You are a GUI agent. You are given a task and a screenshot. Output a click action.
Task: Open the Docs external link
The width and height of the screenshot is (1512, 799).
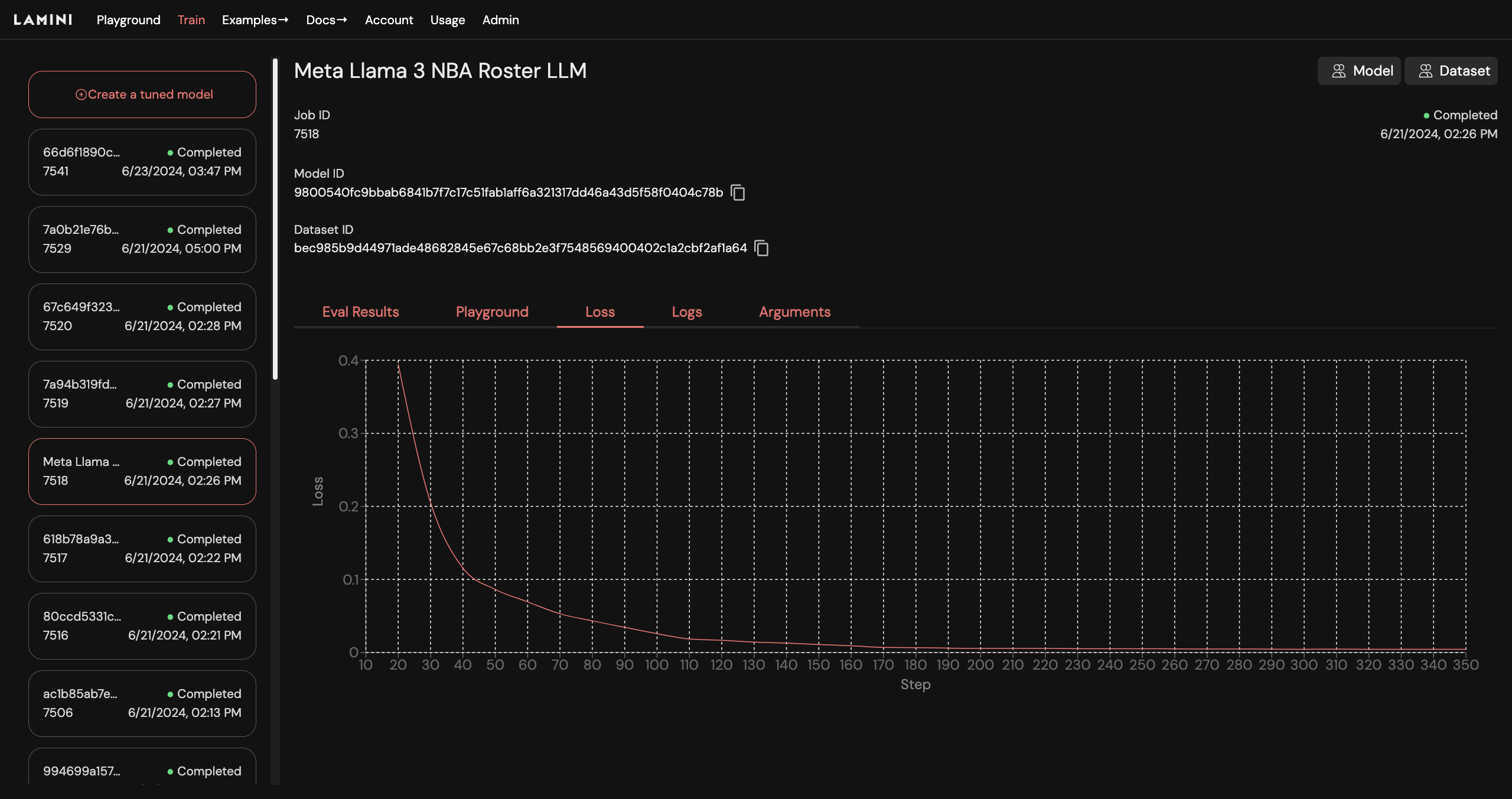point(326,19)
